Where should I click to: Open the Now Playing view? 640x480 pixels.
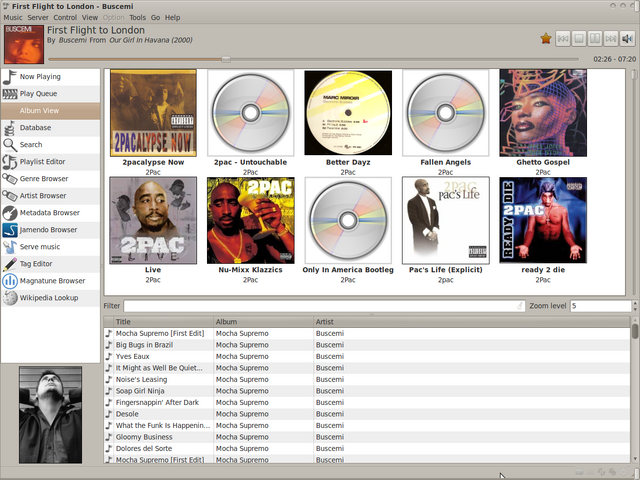click(50, 77)
